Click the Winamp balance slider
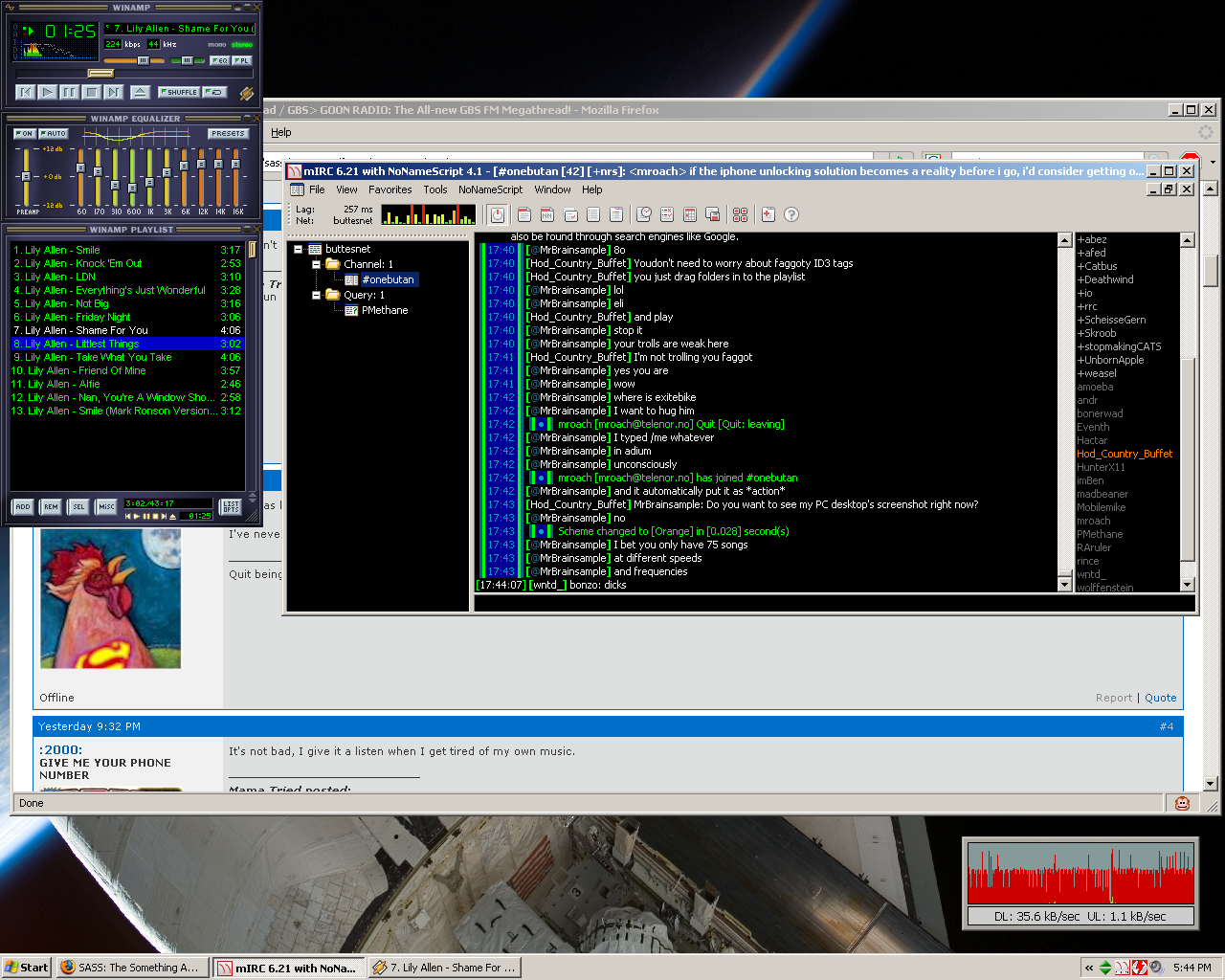Viewport: 1225px width, 980px height. (188, 60)
